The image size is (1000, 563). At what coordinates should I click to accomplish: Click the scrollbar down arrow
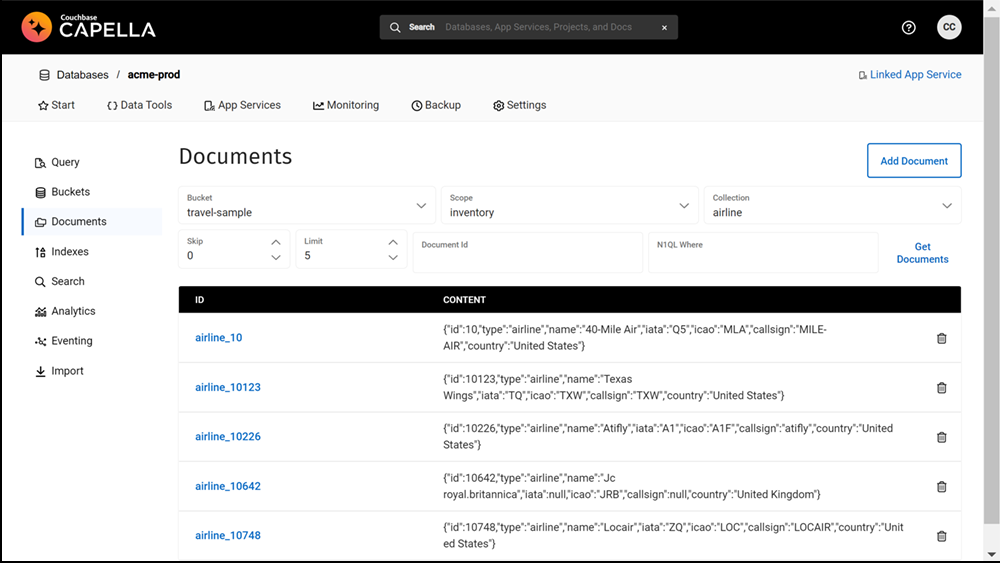pos(991,555)
